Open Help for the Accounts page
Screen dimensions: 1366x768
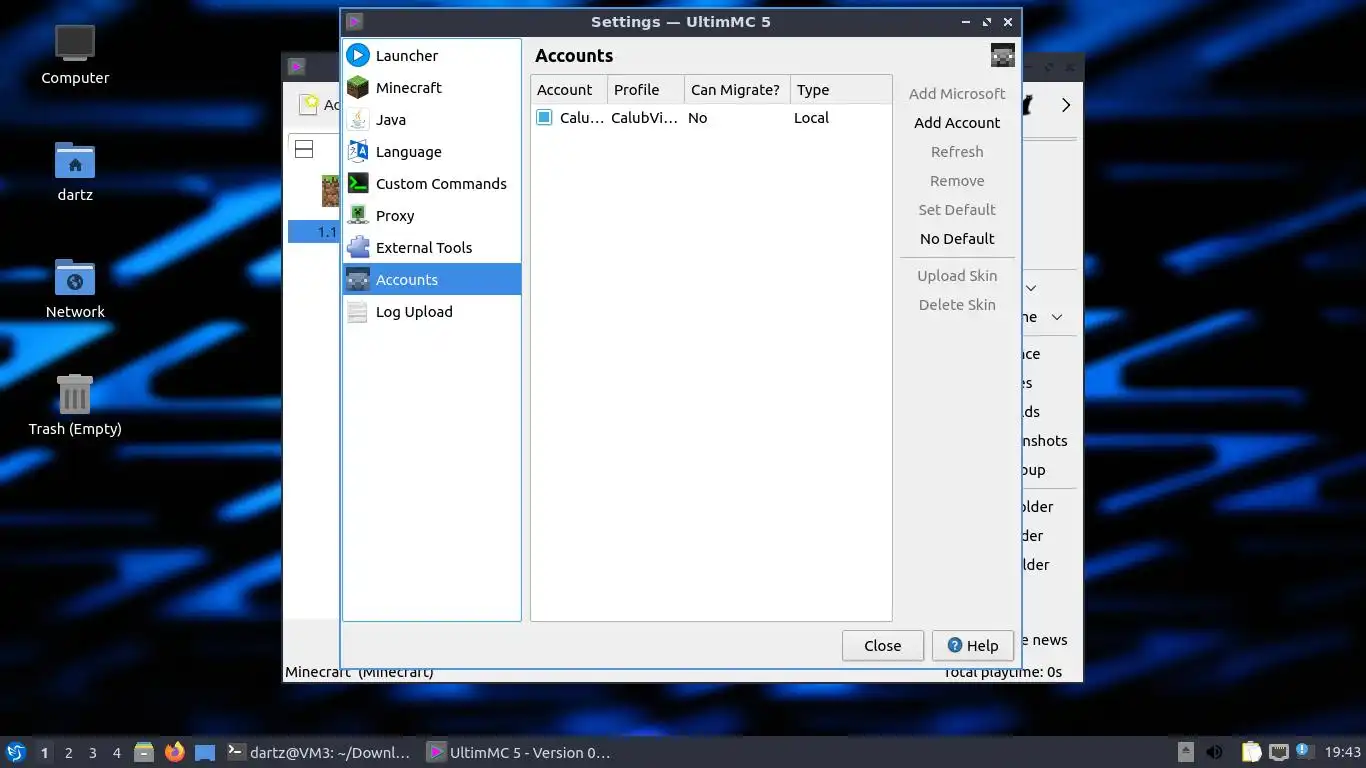tap(972, 646)
